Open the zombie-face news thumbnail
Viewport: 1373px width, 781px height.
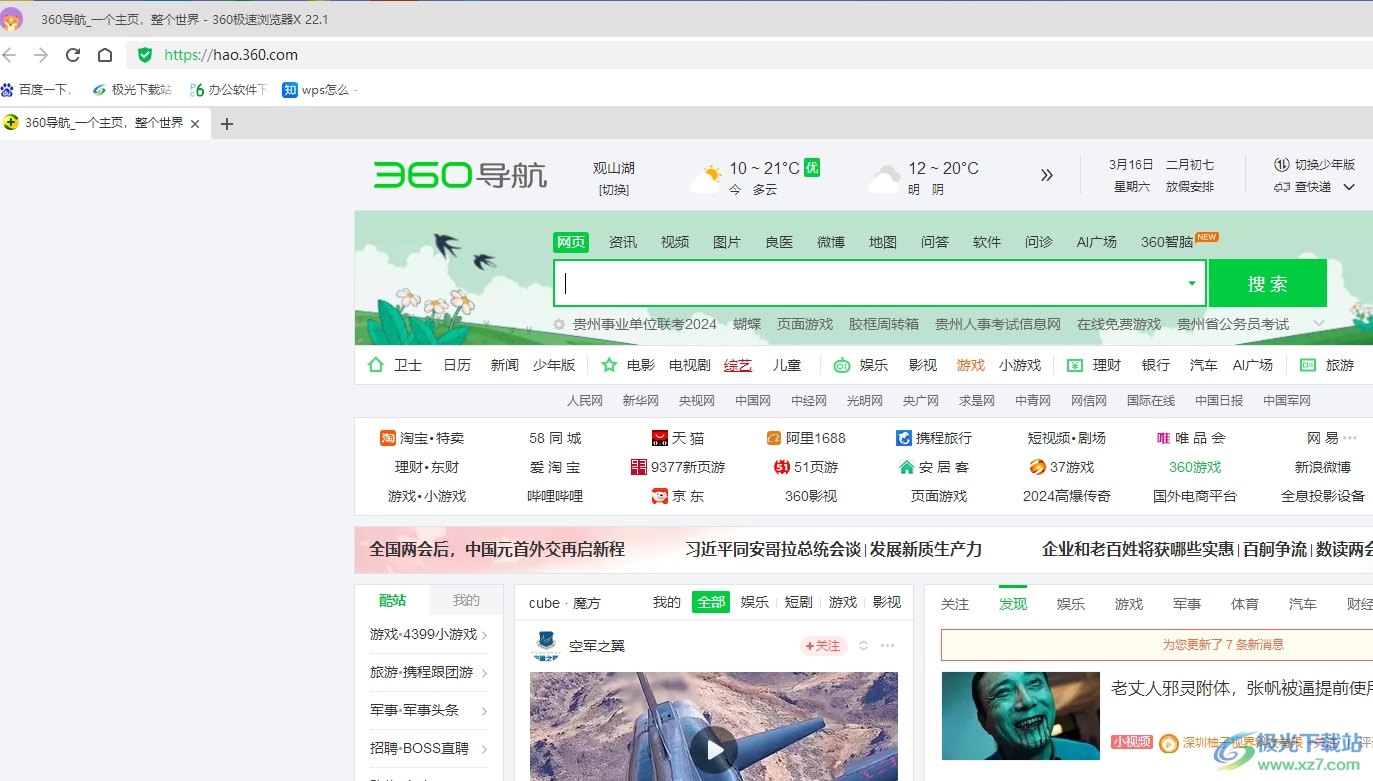[x=1020, y=716]
